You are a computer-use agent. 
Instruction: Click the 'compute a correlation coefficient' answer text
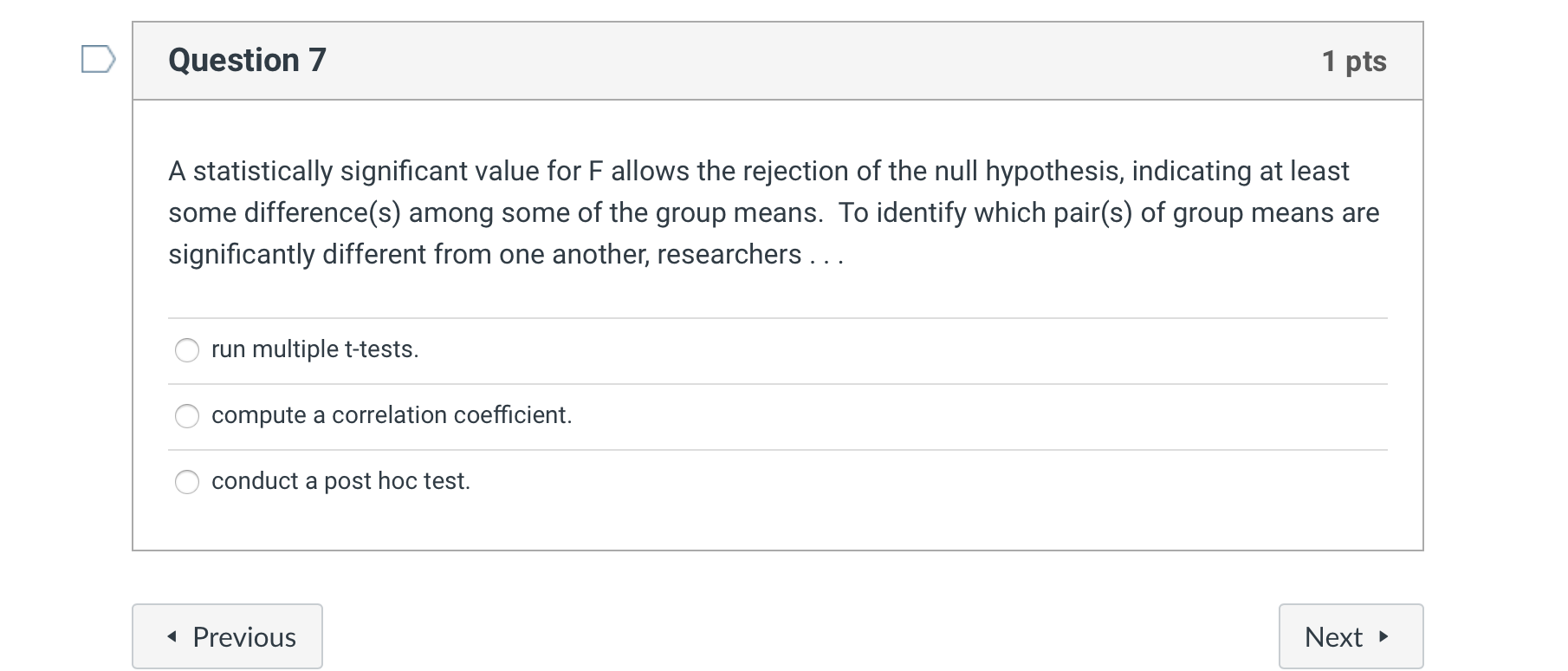391,416
